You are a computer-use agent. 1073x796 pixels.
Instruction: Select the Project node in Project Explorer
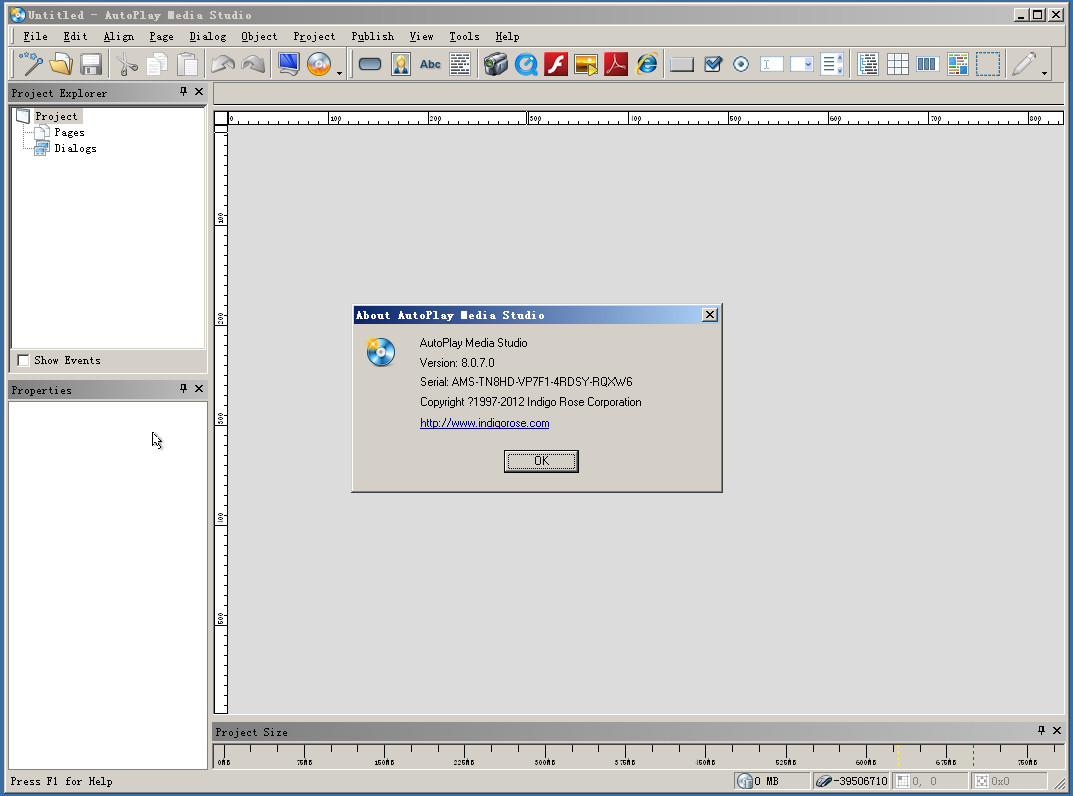point(56,116)
